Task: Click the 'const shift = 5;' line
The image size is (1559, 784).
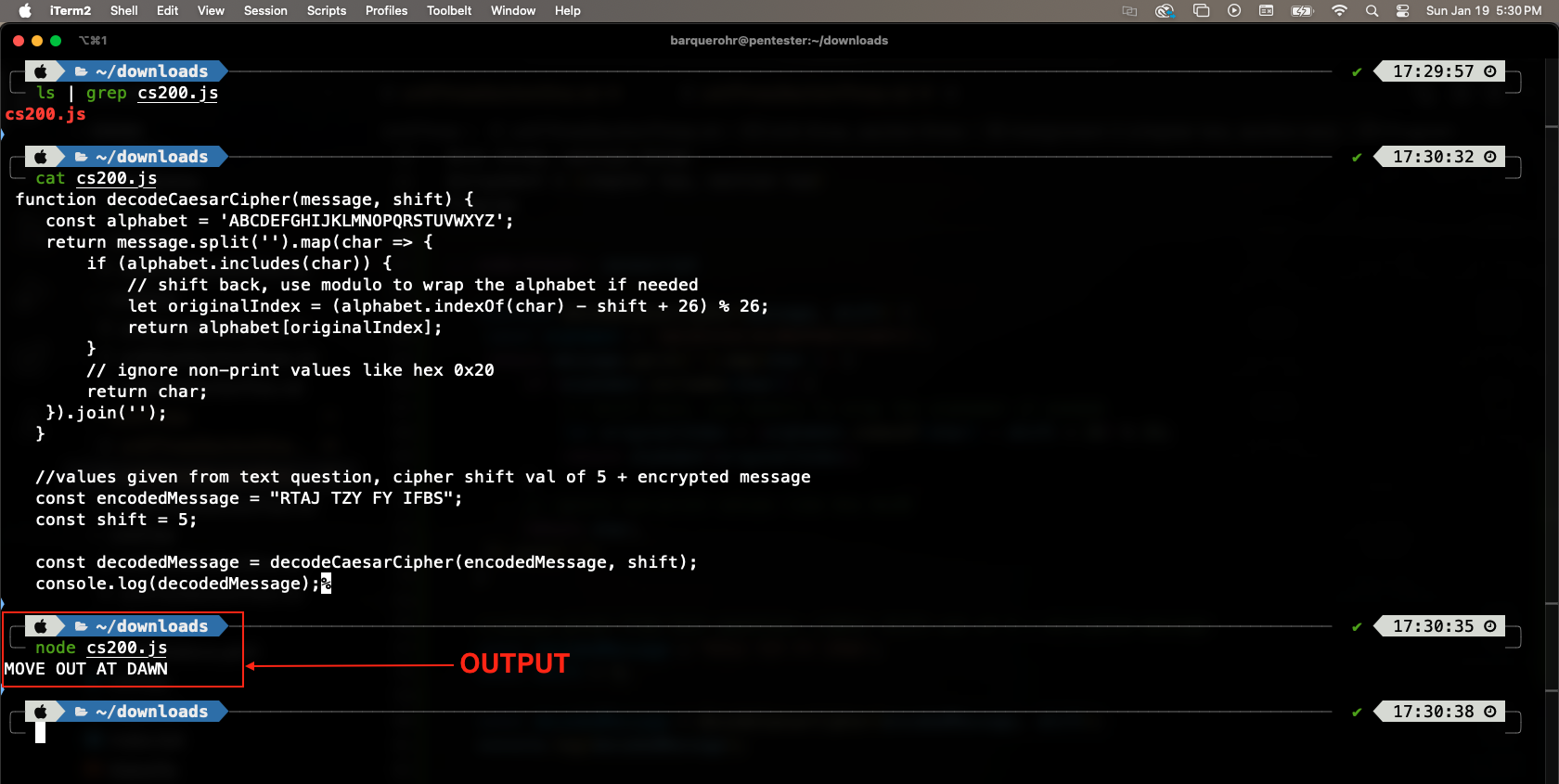Action: (x=116, y=520)
